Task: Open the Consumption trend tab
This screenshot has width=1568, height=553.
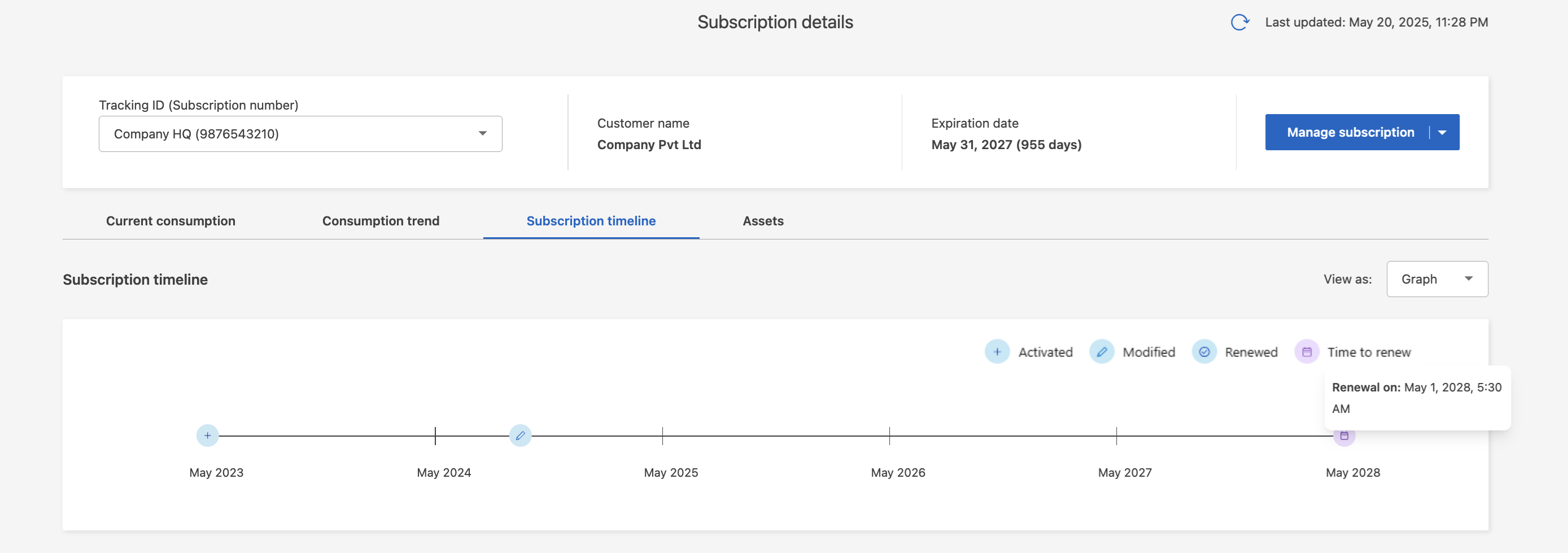Action: [x=381, y=221]
